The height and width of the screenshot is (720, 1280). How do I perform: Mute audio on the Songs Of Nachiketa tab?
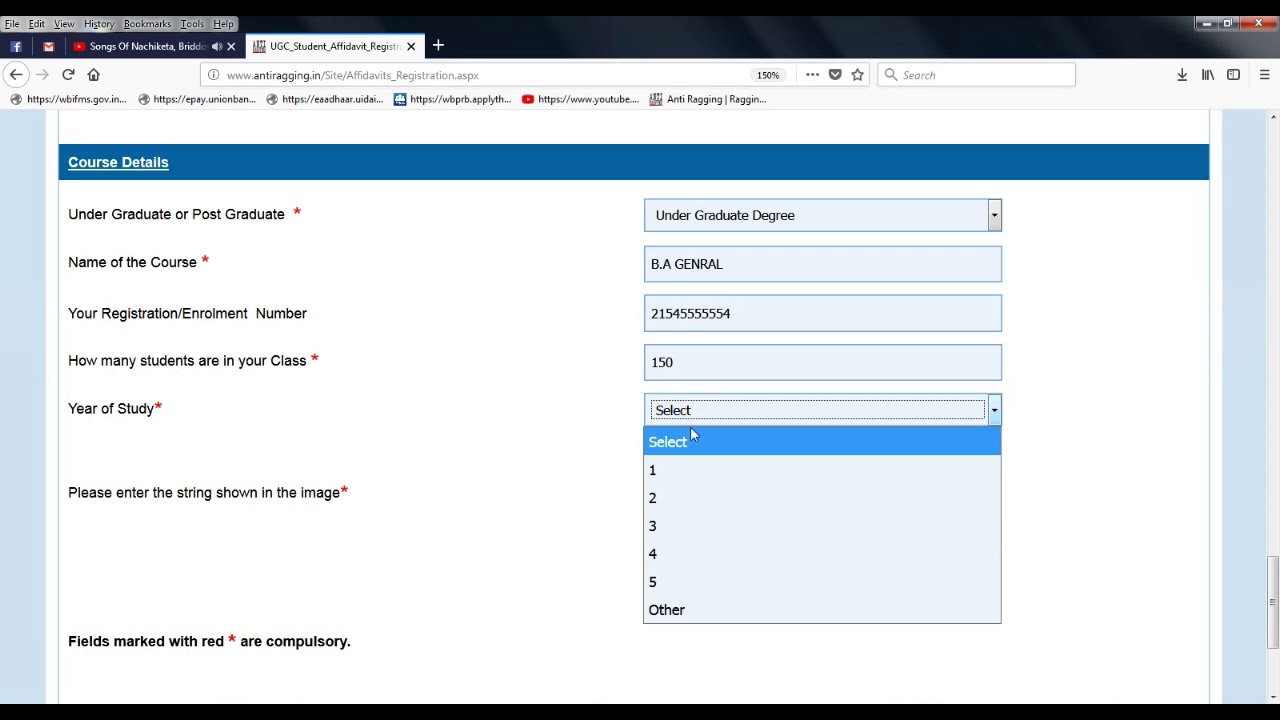217,46
